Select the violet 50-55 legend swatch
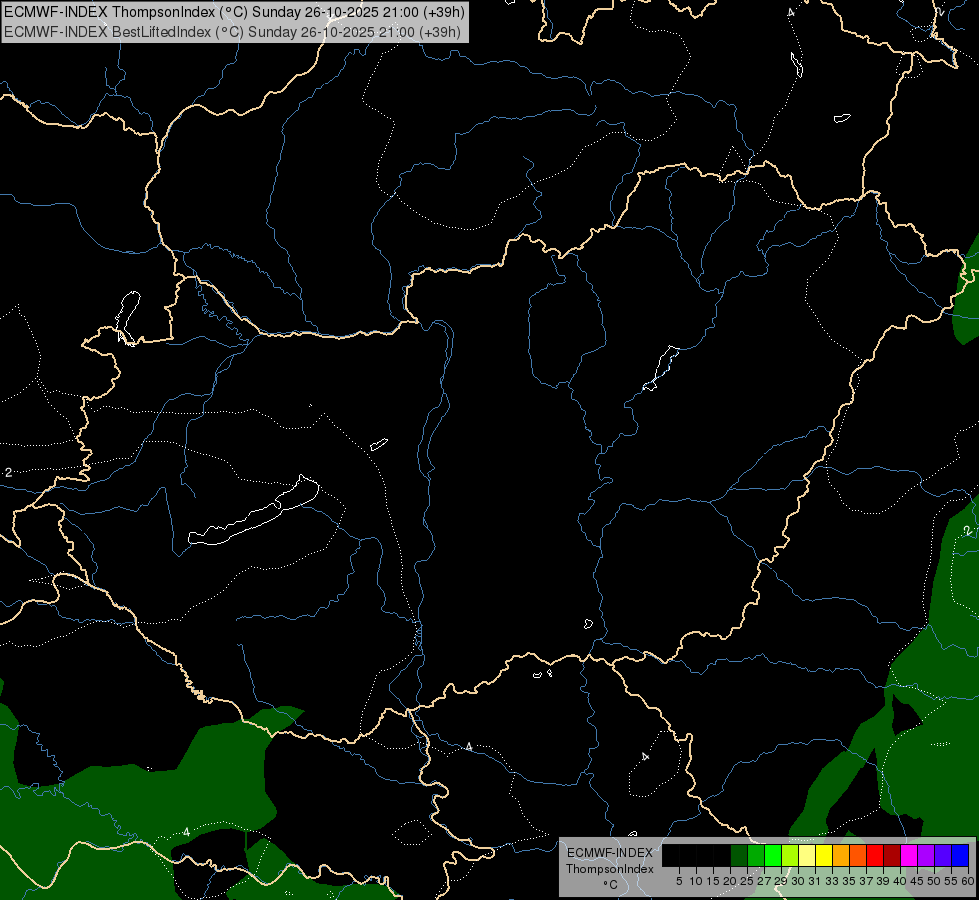Viewport: 979px width, 900px height. [943, 855]
